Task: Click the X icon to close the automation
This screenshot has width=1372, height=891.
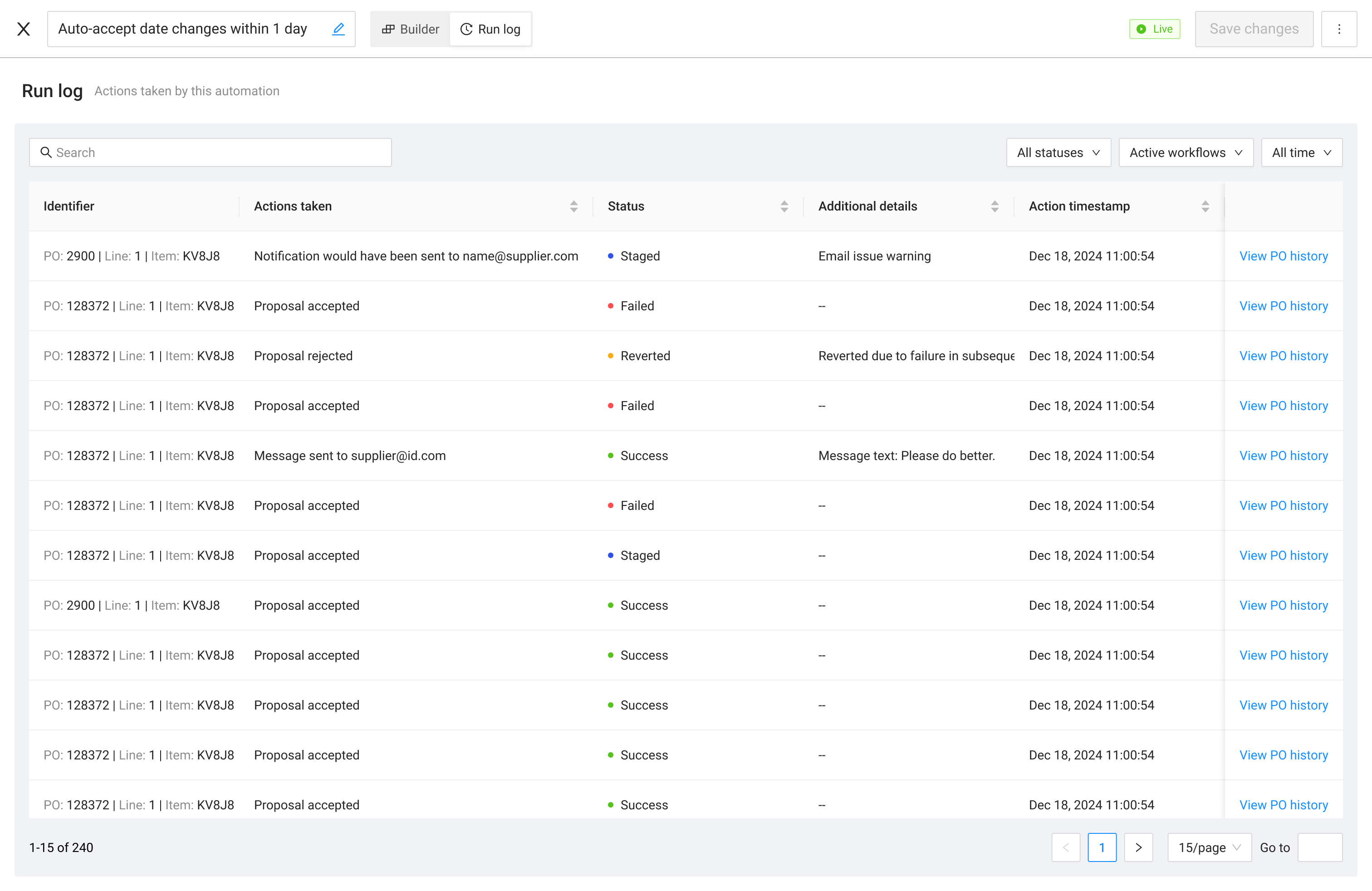Action: [x=24, y=29]
